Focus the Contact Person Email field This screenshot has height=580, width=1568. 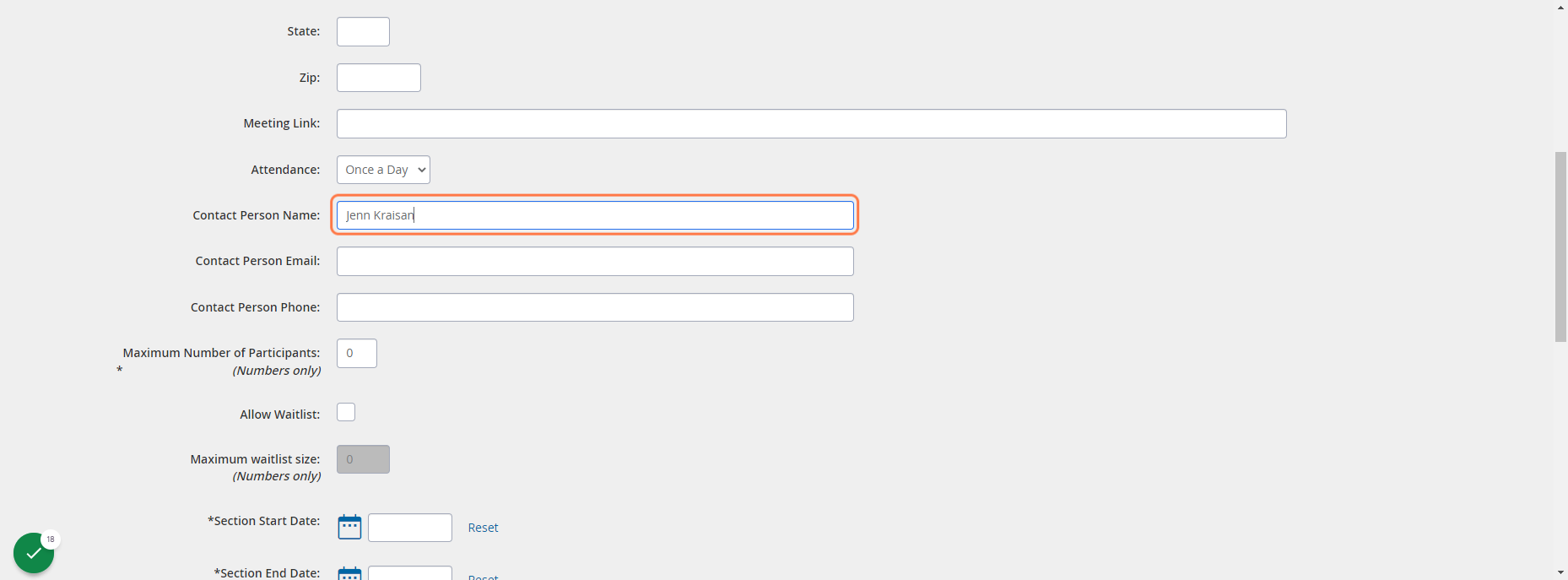(x=595, y=261)
